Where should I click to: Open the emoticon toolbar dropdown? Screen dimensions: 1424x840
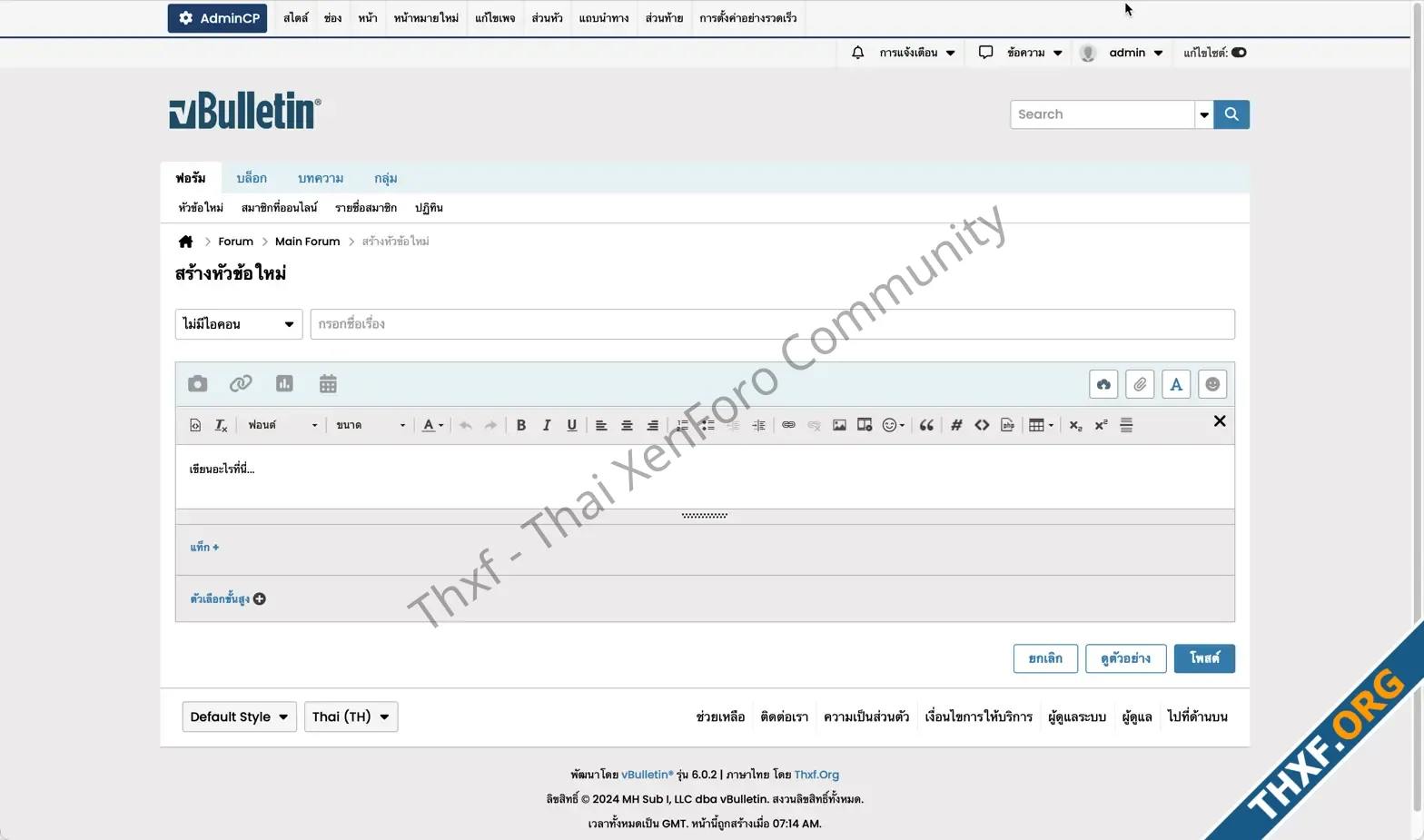click(894, 425)
